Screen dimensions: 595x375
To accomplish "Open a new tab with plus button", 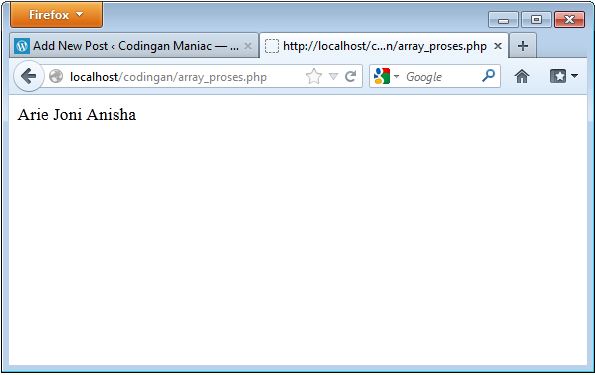I will pyautogui.click(x=523, y=46).
